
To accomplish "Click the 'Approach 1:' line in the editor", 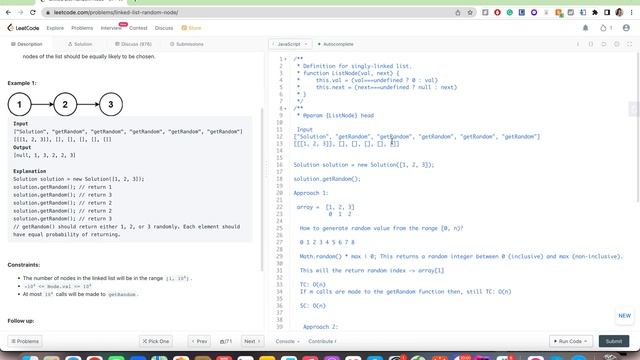I will pyautogui.click(x=311, y=193).
